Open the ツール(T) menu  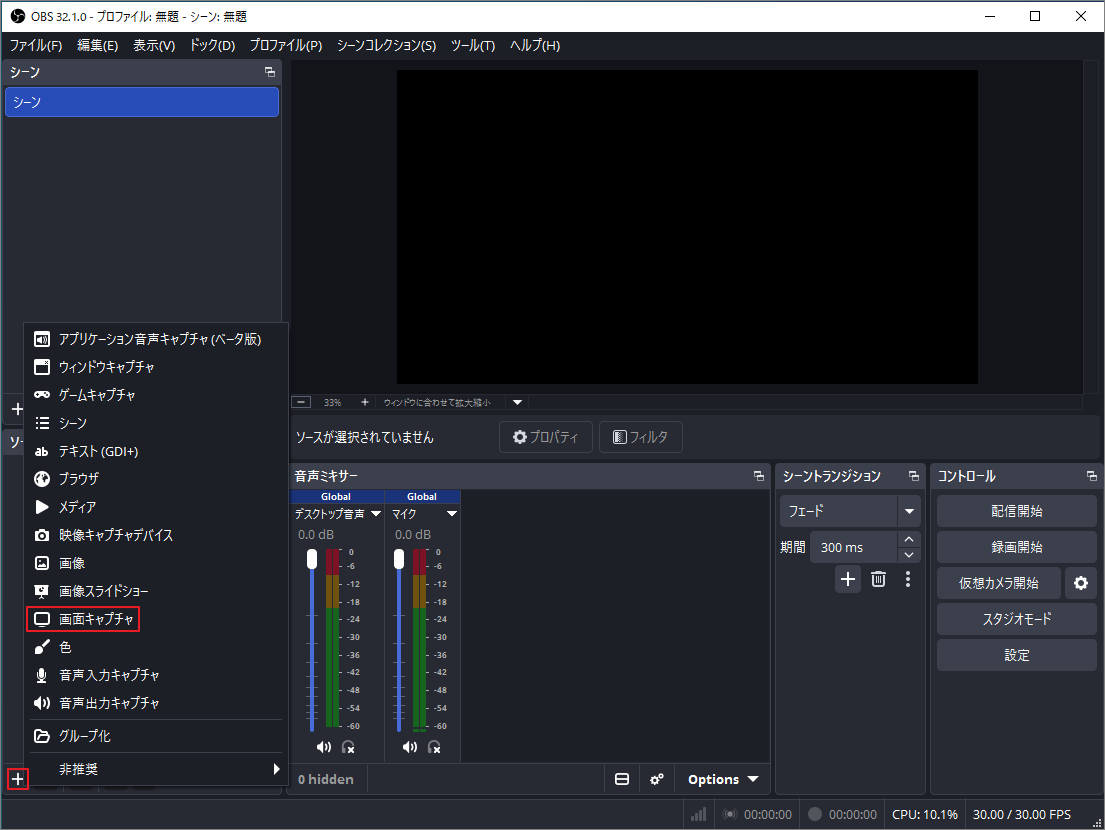pos(472,45)
